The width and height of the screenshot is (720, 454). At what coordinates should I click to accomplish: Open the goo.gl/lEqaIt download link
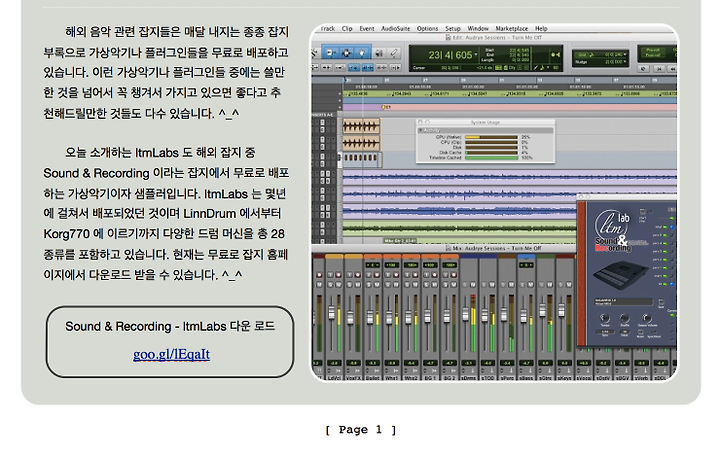pyautogui.click(x=171, y=354)
